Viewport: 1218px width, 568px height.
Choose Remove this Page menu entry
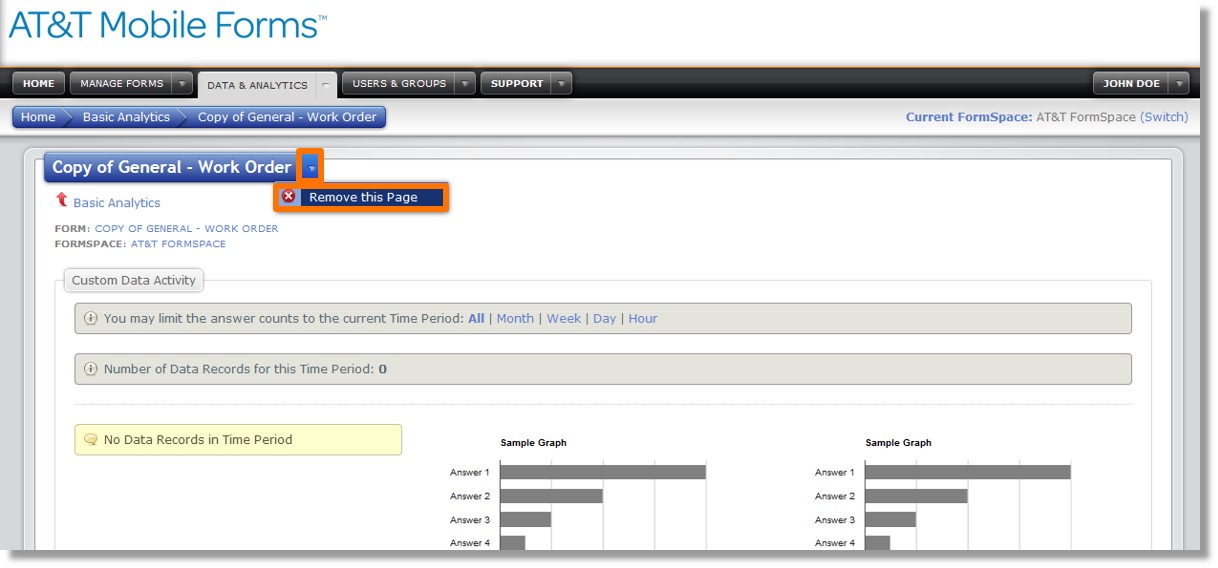[x=363, y=197]
